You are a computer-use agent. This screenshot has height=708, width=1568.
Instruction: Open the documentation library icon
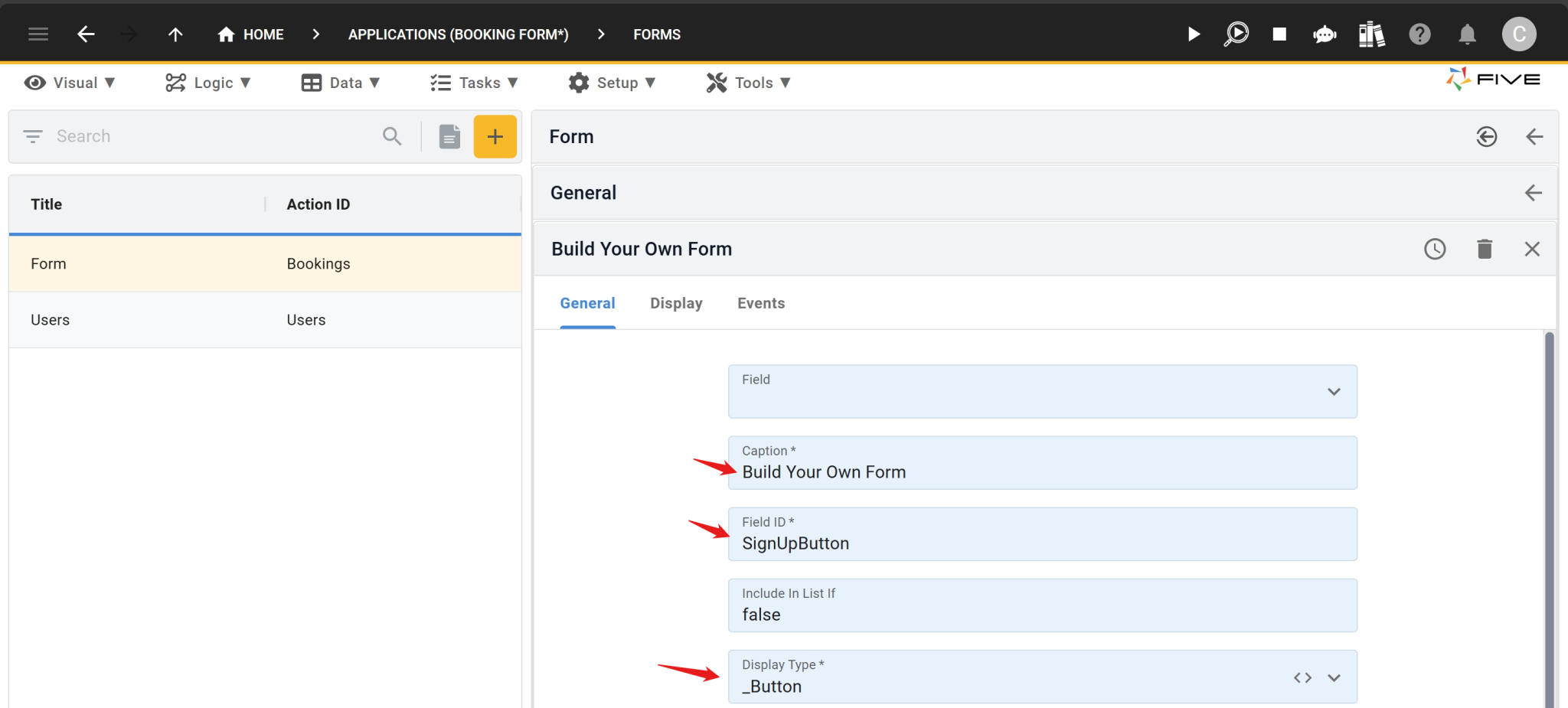click(x=1370, y=34)
